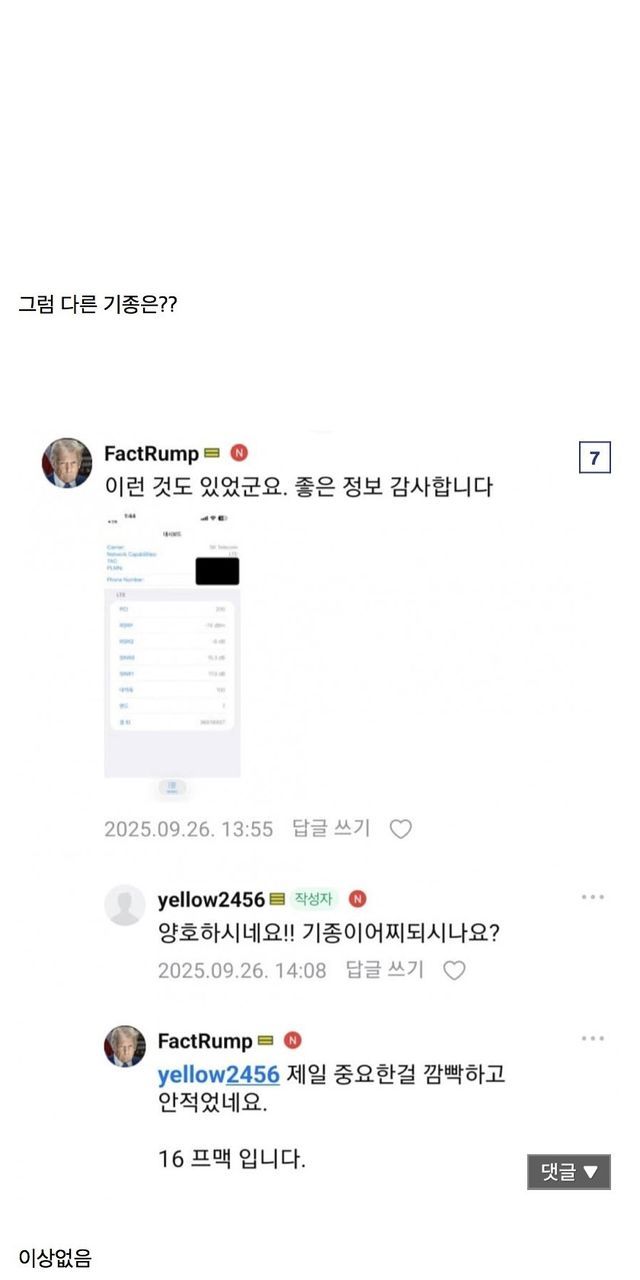Click the level badge icon next to yellow2456
640x1280 pixels.
click(x=277, y=900)
